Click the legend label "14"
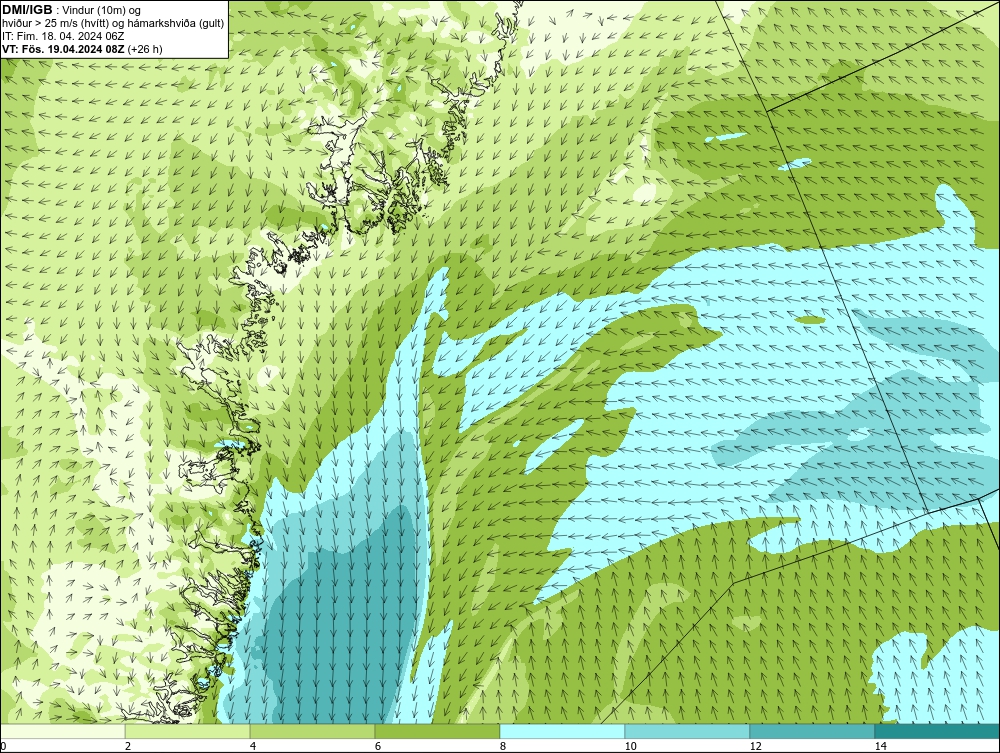Image resolution: width=1000 pixels, height=753 pixels. 880,746
